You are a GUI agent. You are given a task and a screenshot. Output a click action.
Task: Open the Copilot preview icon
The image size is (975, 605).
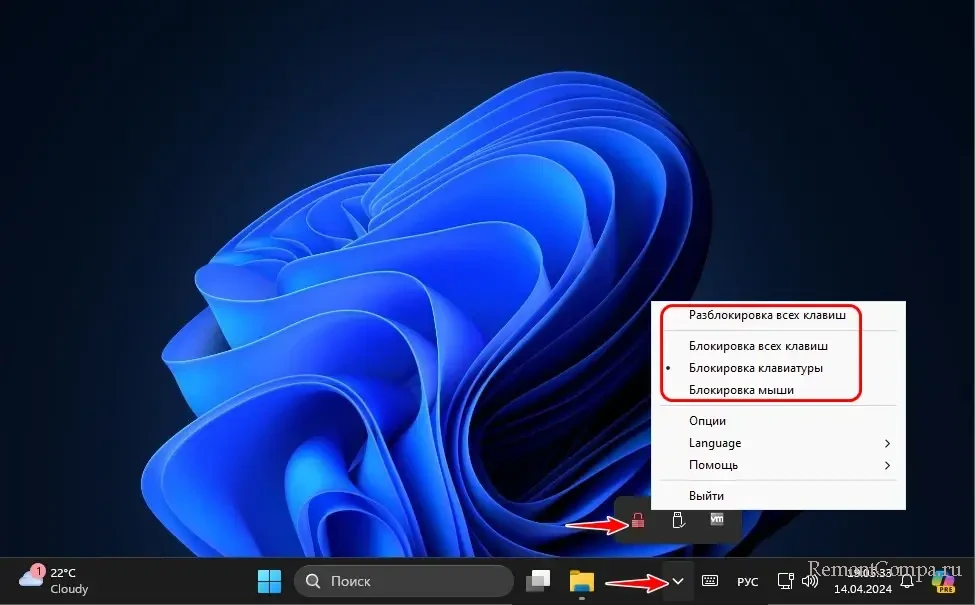[943, 581]
